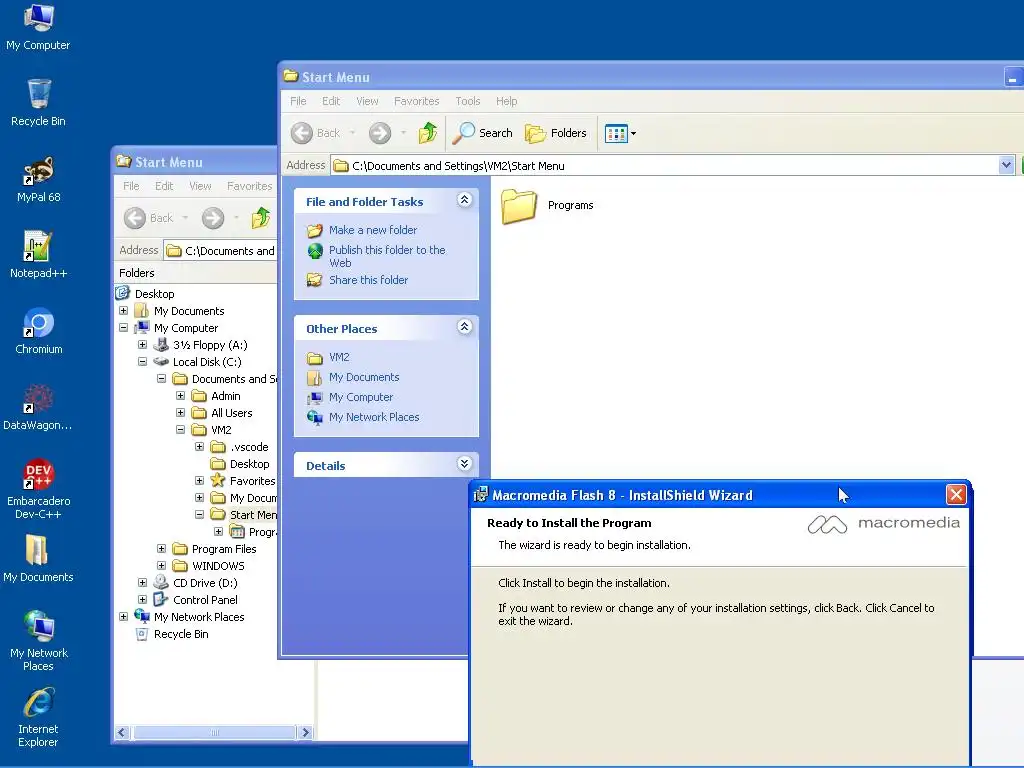Select the VM2 folder in the tree
1024x768 pixels.
click(x=221, y=430)
